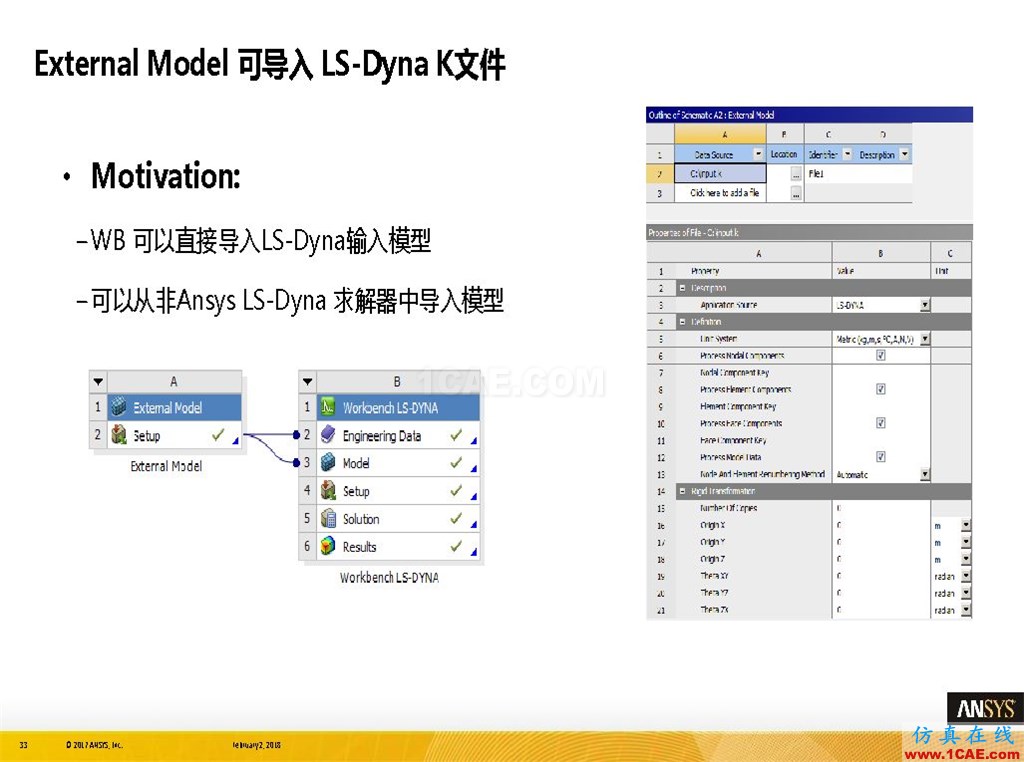
Task: Click the Properties of File title bar
Action: [x=809, y=232]
